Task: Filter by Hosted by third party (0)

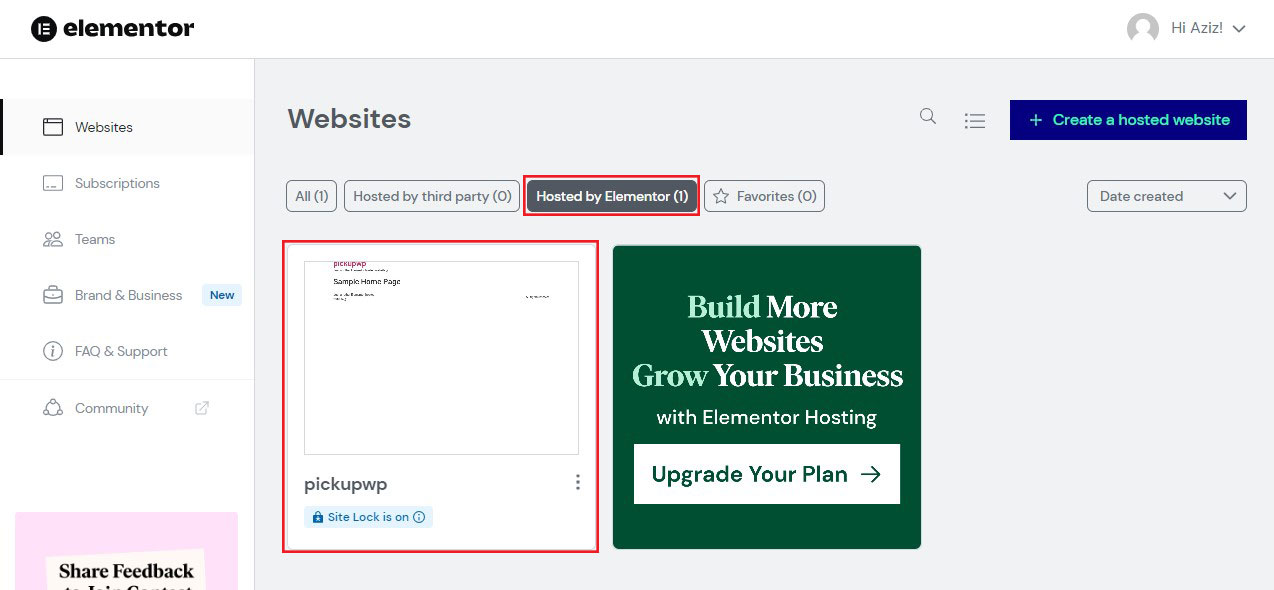Action: 432,196
